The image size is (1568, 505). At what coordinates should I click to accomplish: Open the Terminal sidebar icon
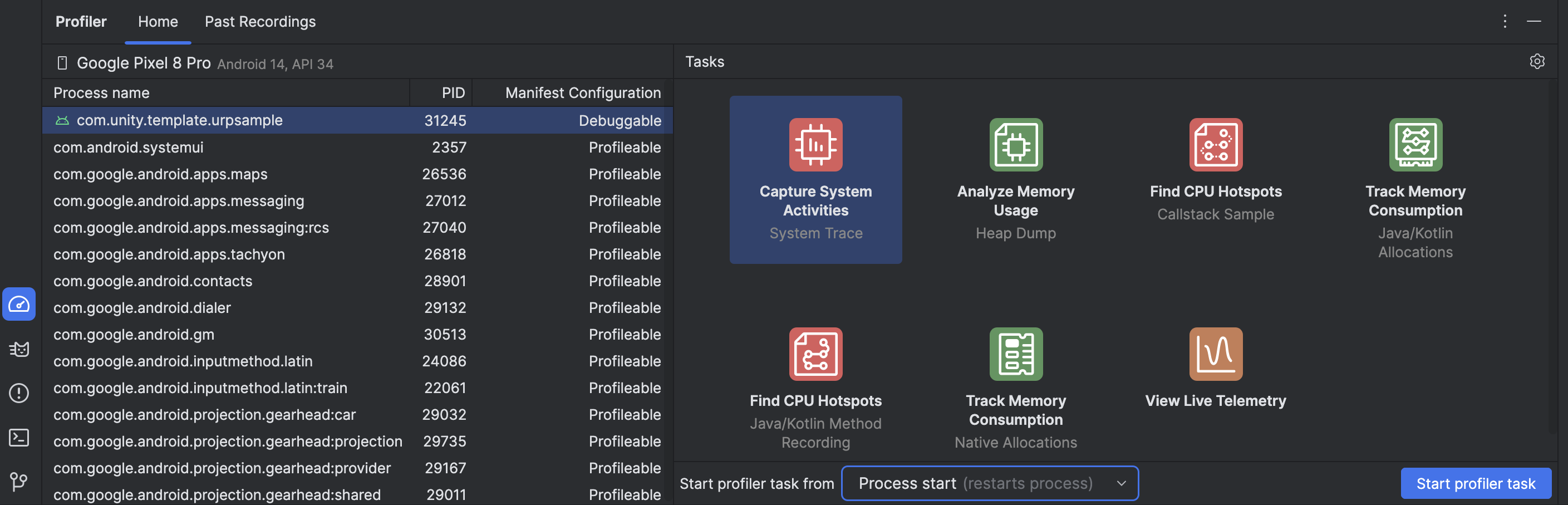pyautogui.click(x=19, y=438)
